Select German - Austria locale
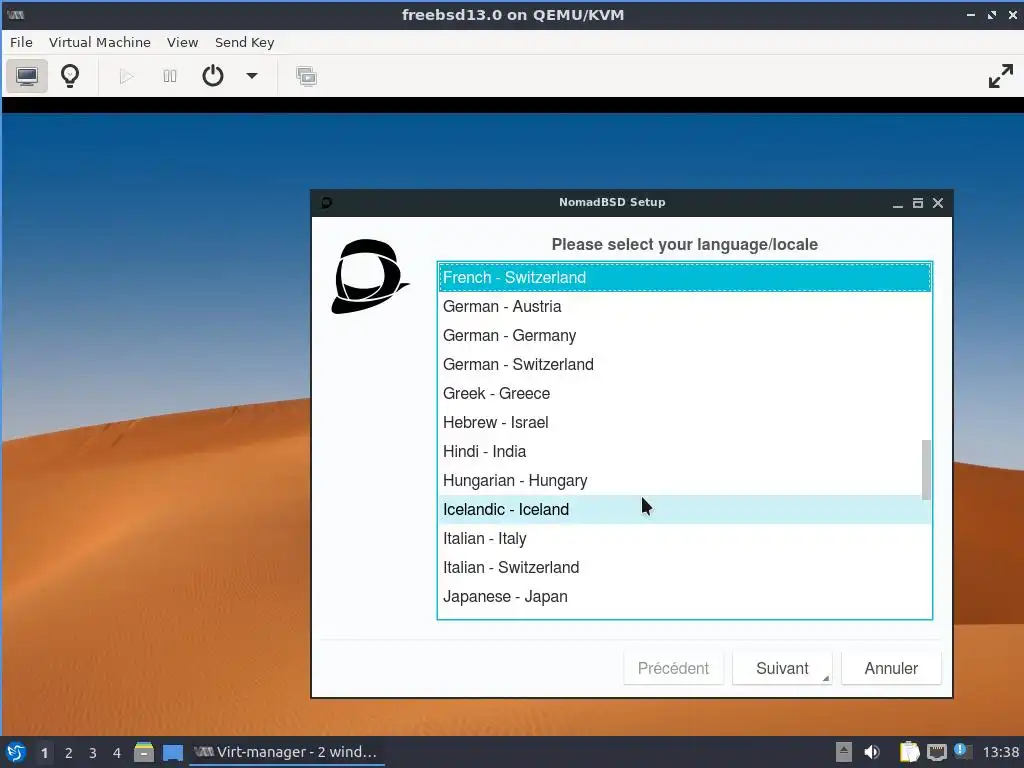This screenshot has height=768, width=1024. (x=684, y=306)
